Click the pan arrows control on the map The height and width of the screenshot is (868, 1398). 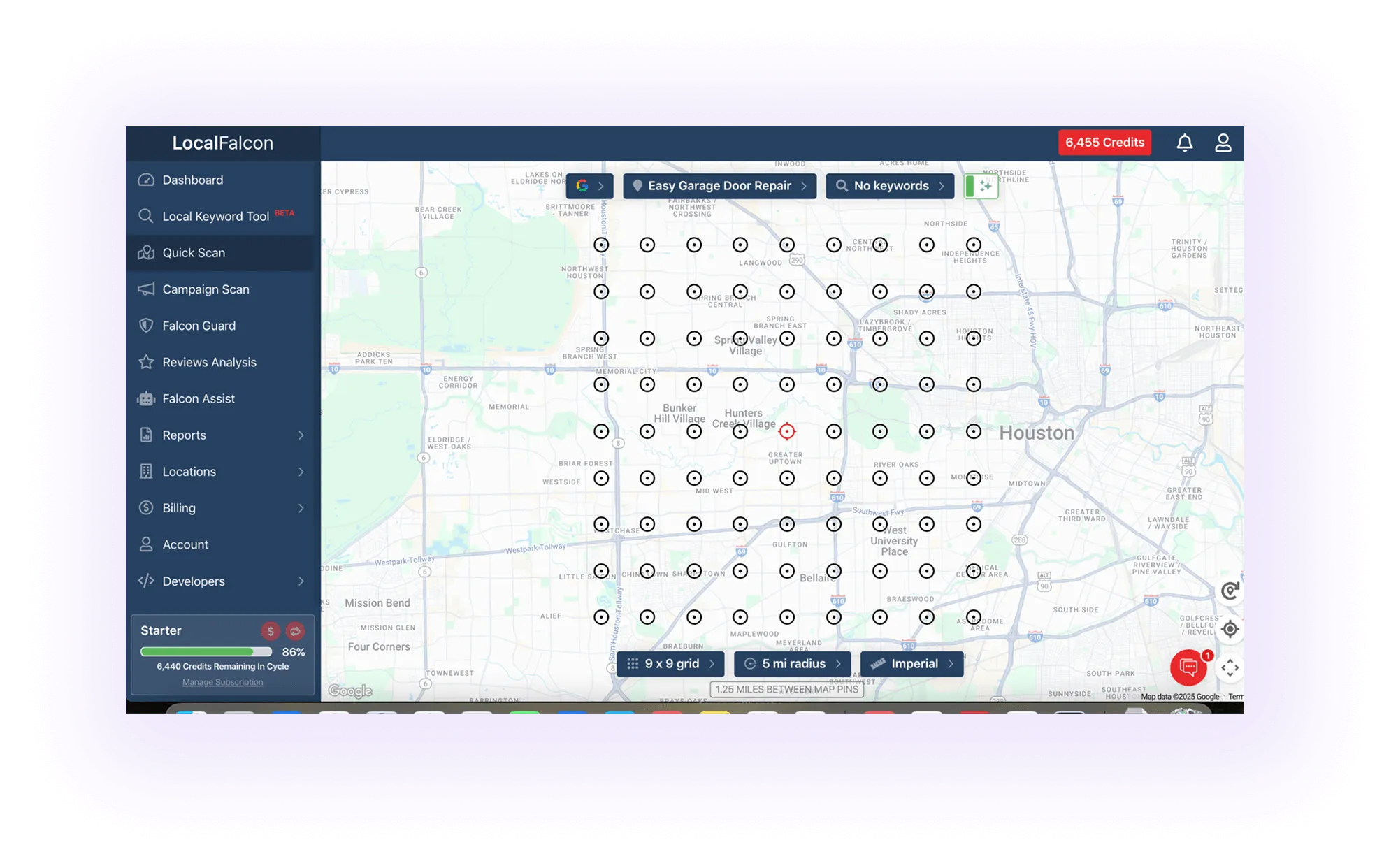[x=1230, y=667]
